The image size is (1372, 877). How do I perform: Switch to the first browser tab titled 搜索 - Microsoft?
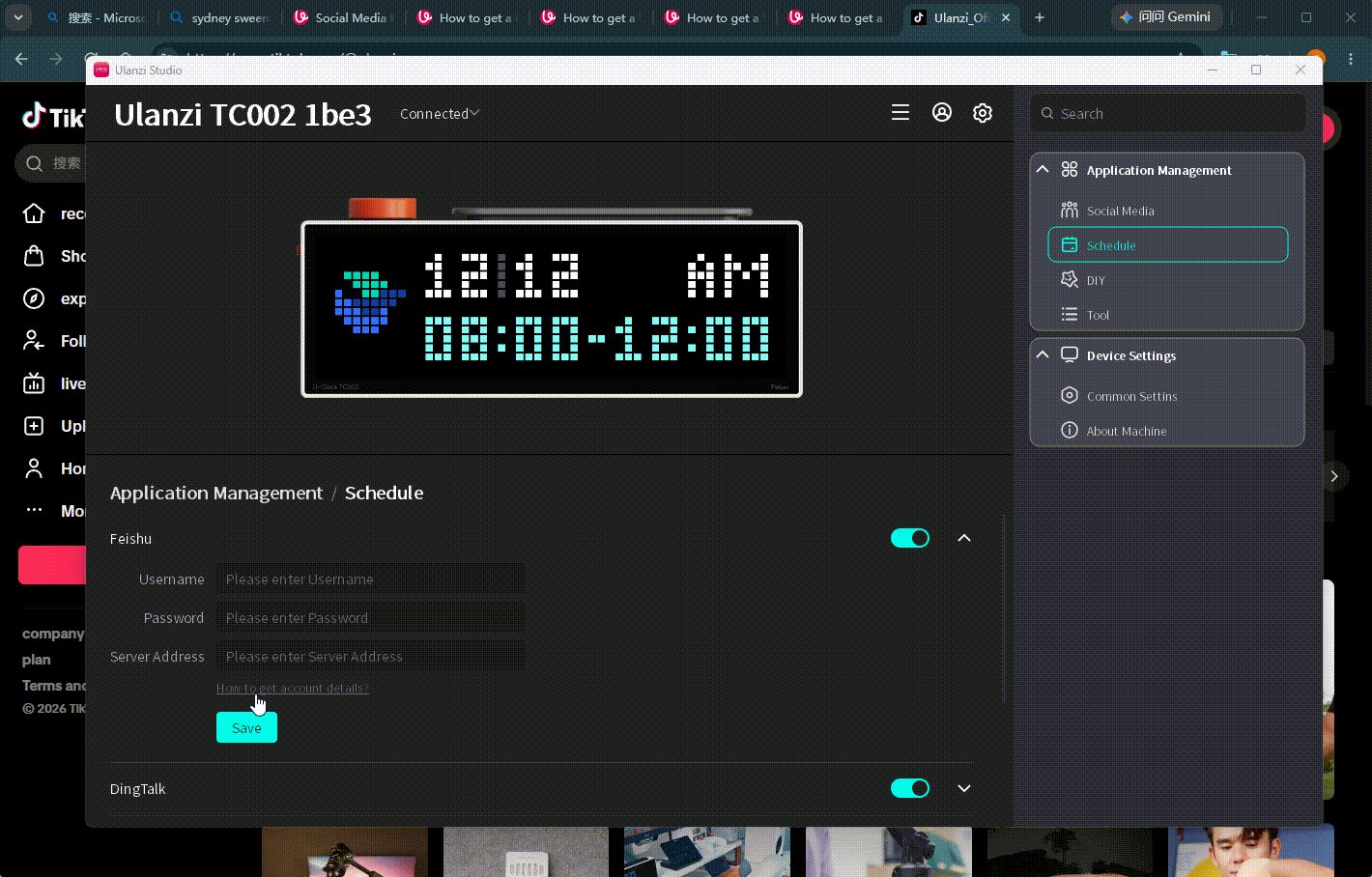tap(97, 17)
